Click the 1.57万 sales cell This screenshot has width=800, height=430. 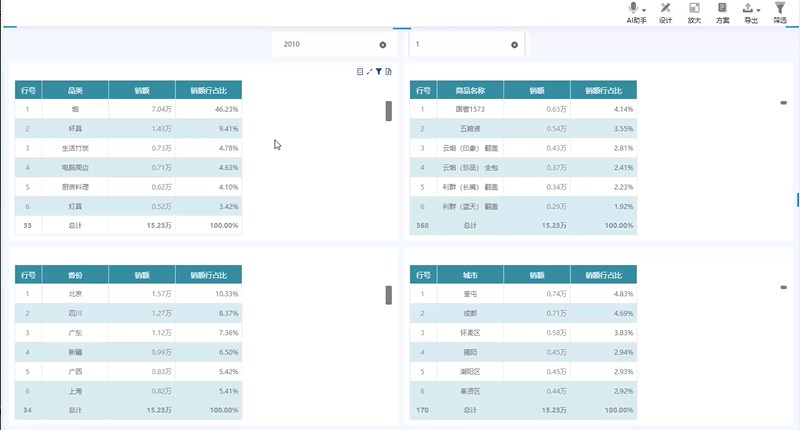(x=142, y=294)
